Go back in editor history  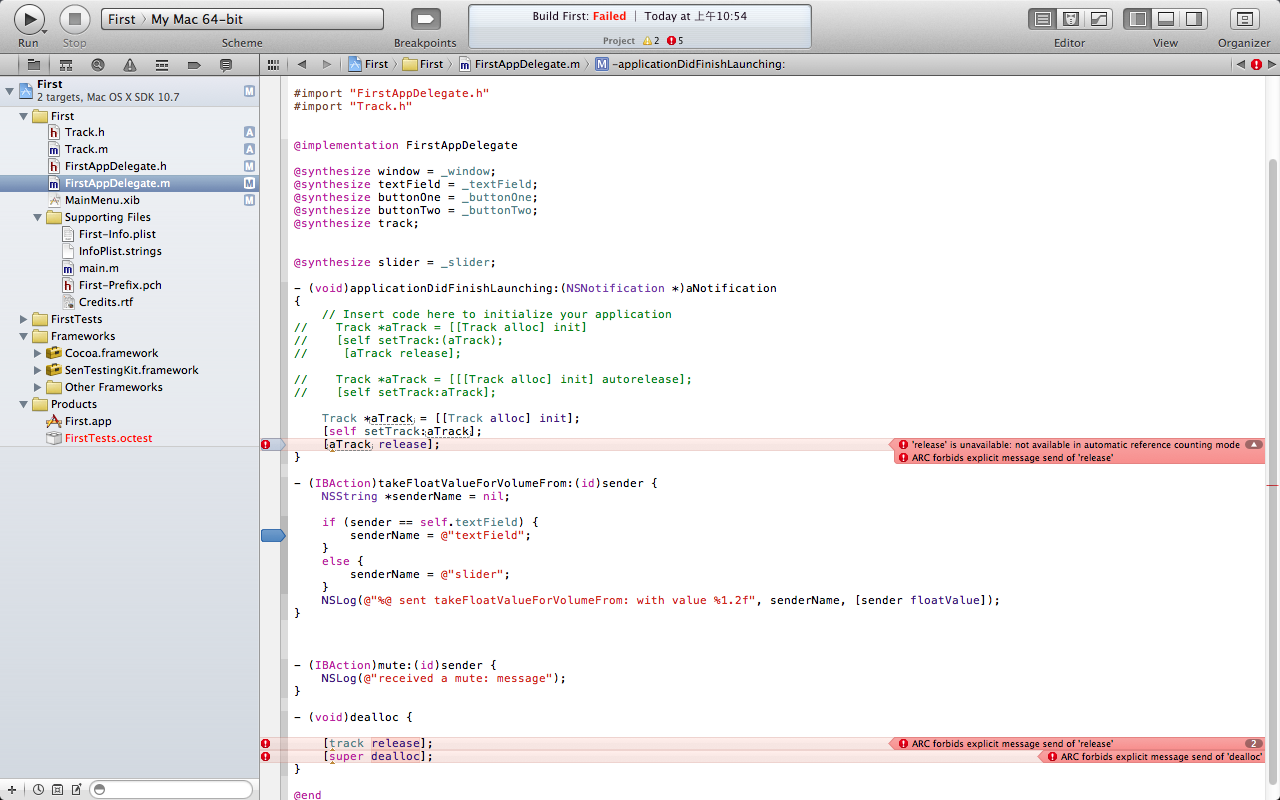point(301,64)
